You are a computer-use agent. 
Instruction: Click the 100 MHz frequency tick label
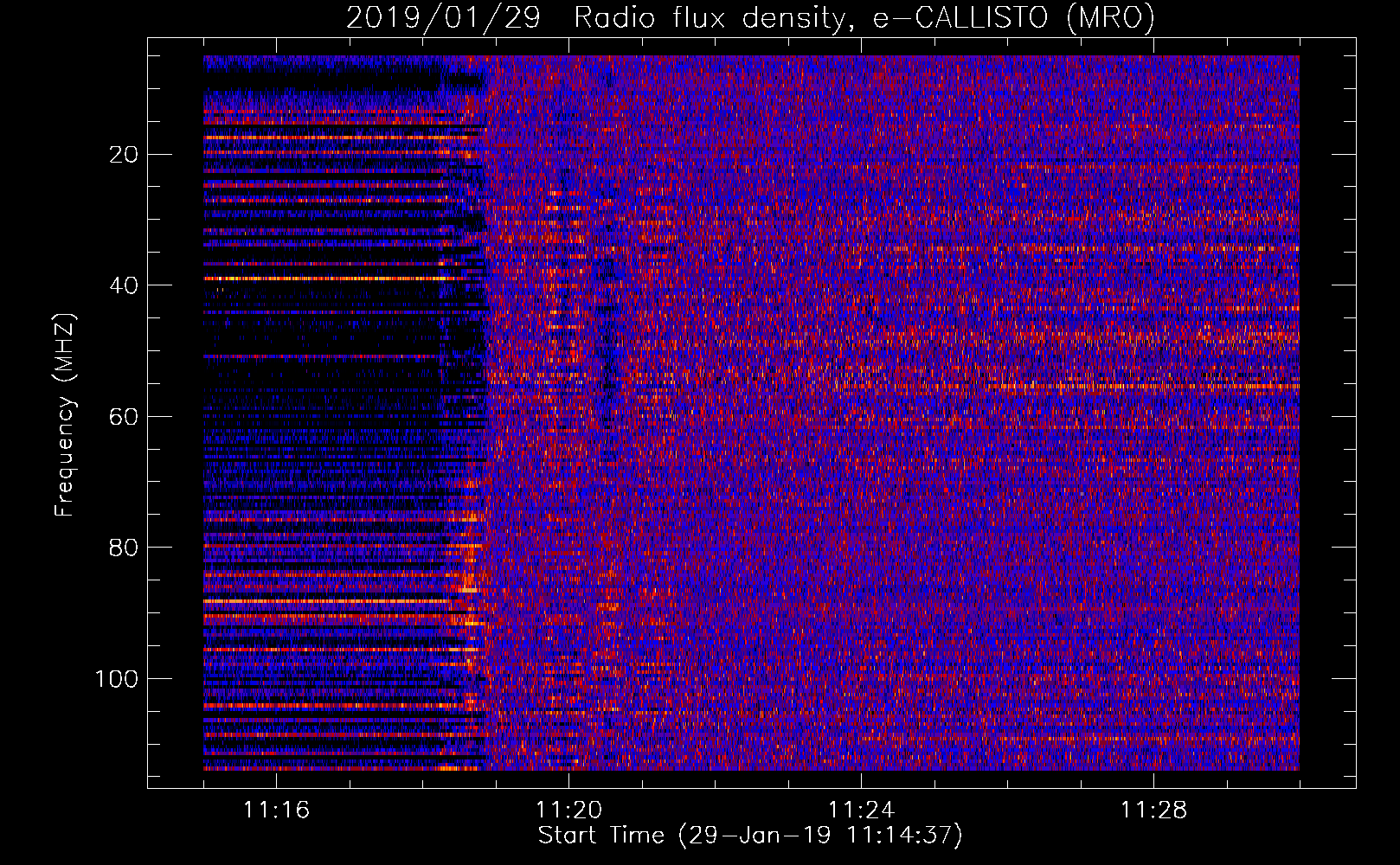click(117, 679)
